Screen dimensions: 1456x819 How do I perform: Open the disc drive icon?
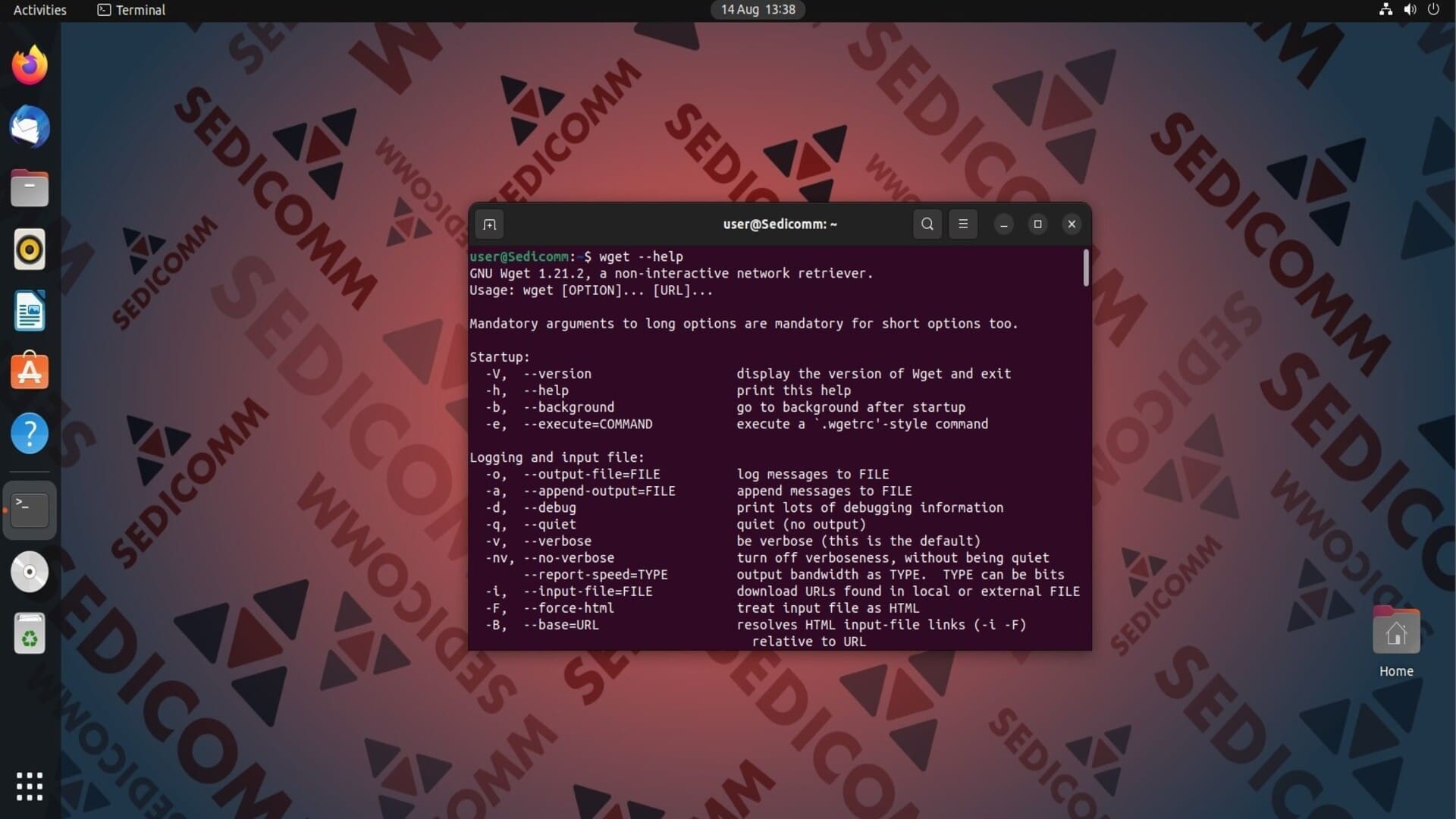coord(30,572)
